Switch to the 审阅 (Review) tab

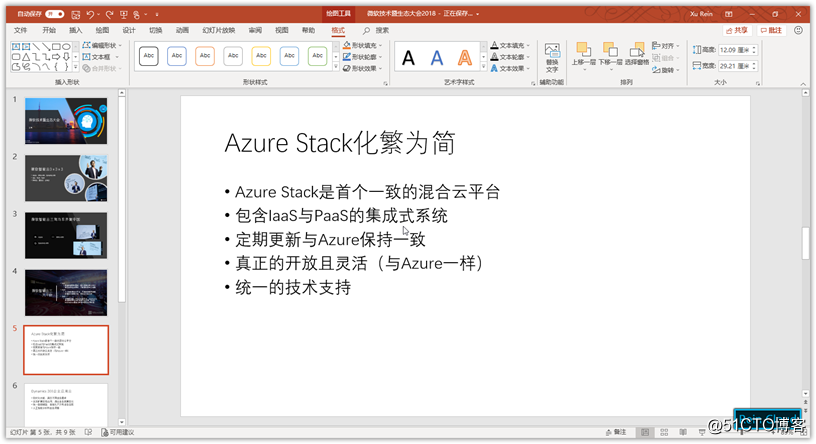click(x=255, y=30)
